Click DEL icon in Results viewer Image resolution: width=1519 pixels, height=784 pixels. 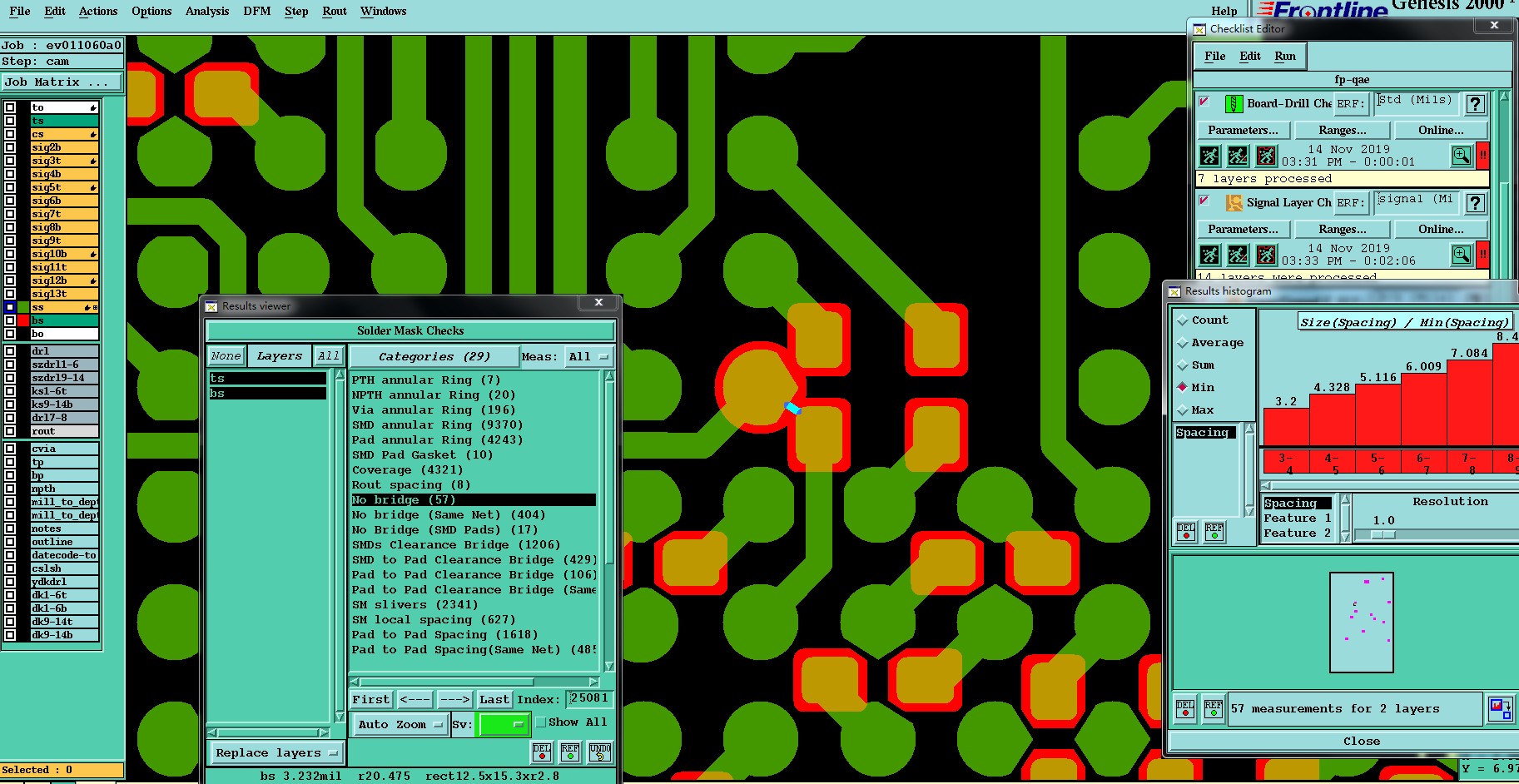(x=541, y=752)
